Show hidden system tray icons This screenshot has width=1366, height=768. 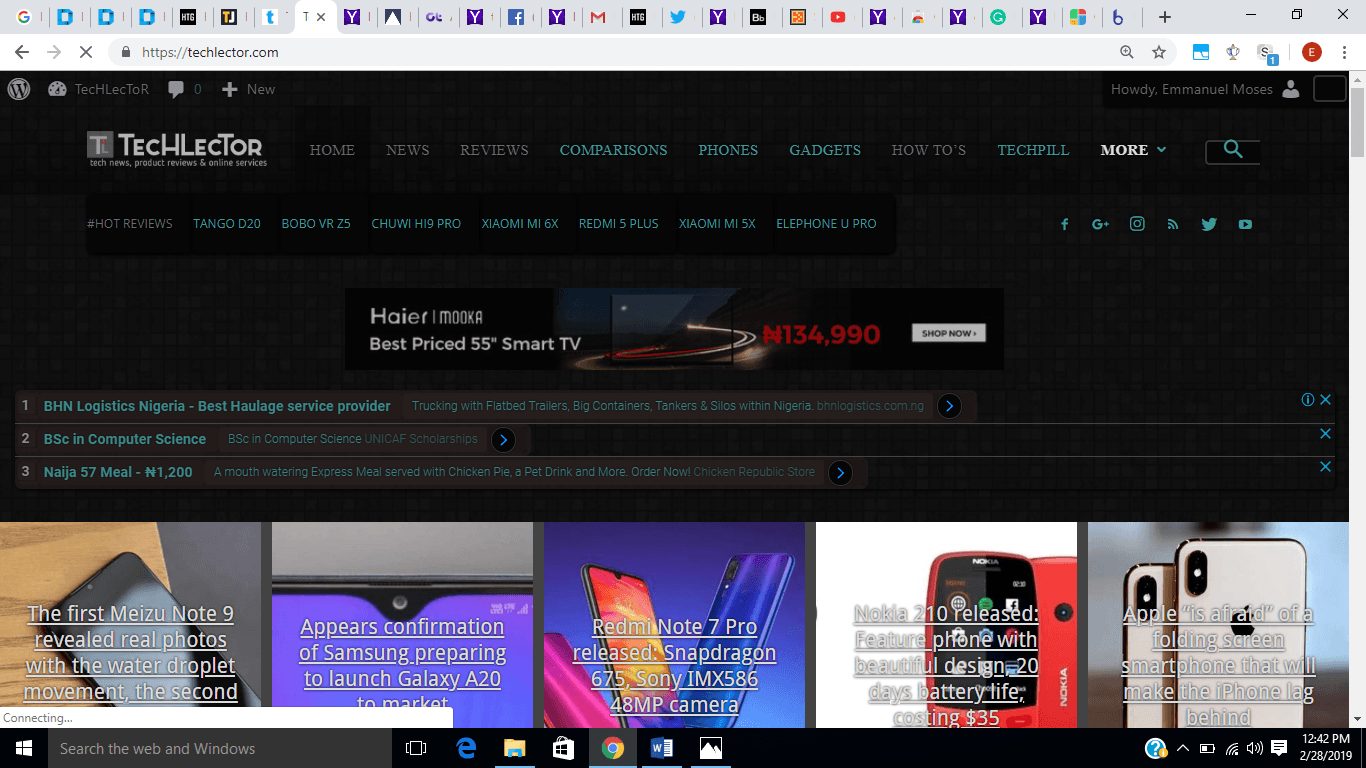pos(1183,748)
